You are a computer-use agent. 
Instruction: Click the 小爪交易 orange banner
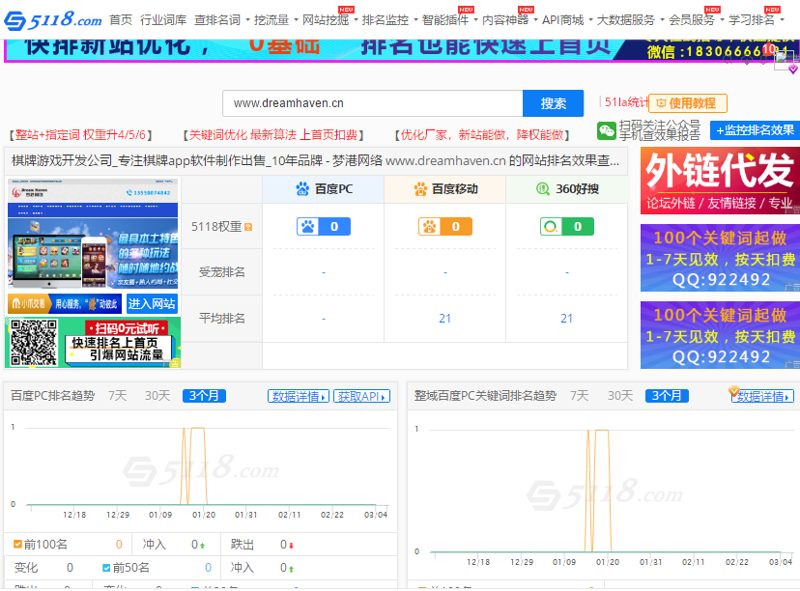[x=65, y=304]
